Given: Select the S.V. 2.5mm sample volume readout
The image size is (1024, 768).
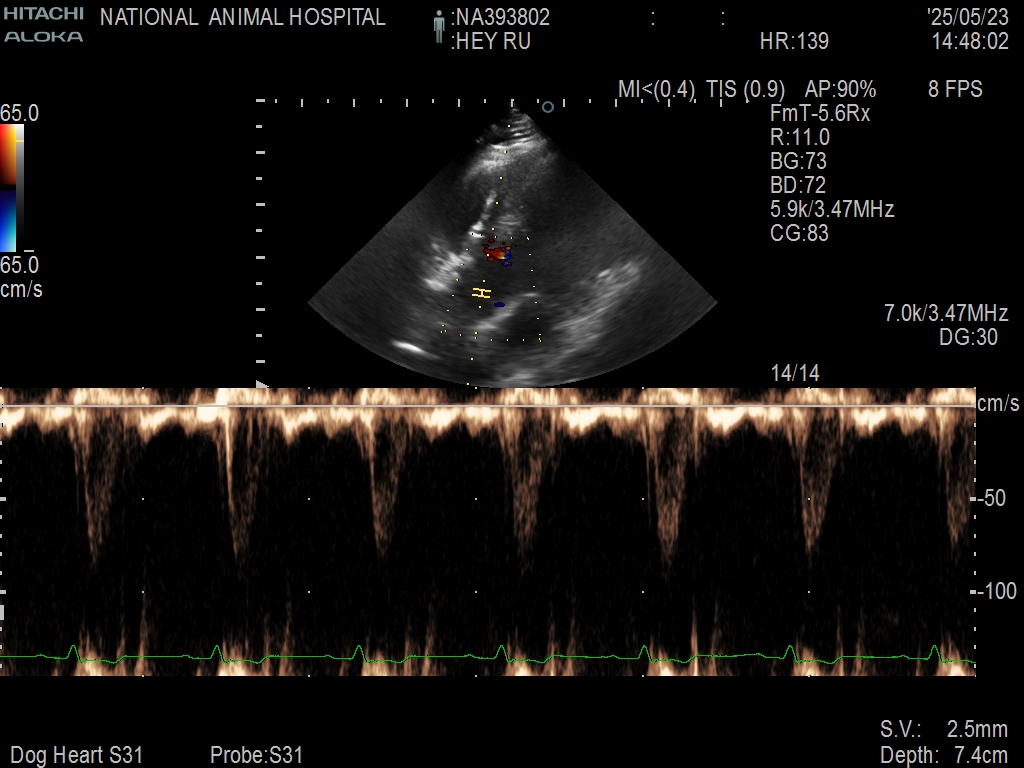Looking at the screenshot, I should coord(943,729).
